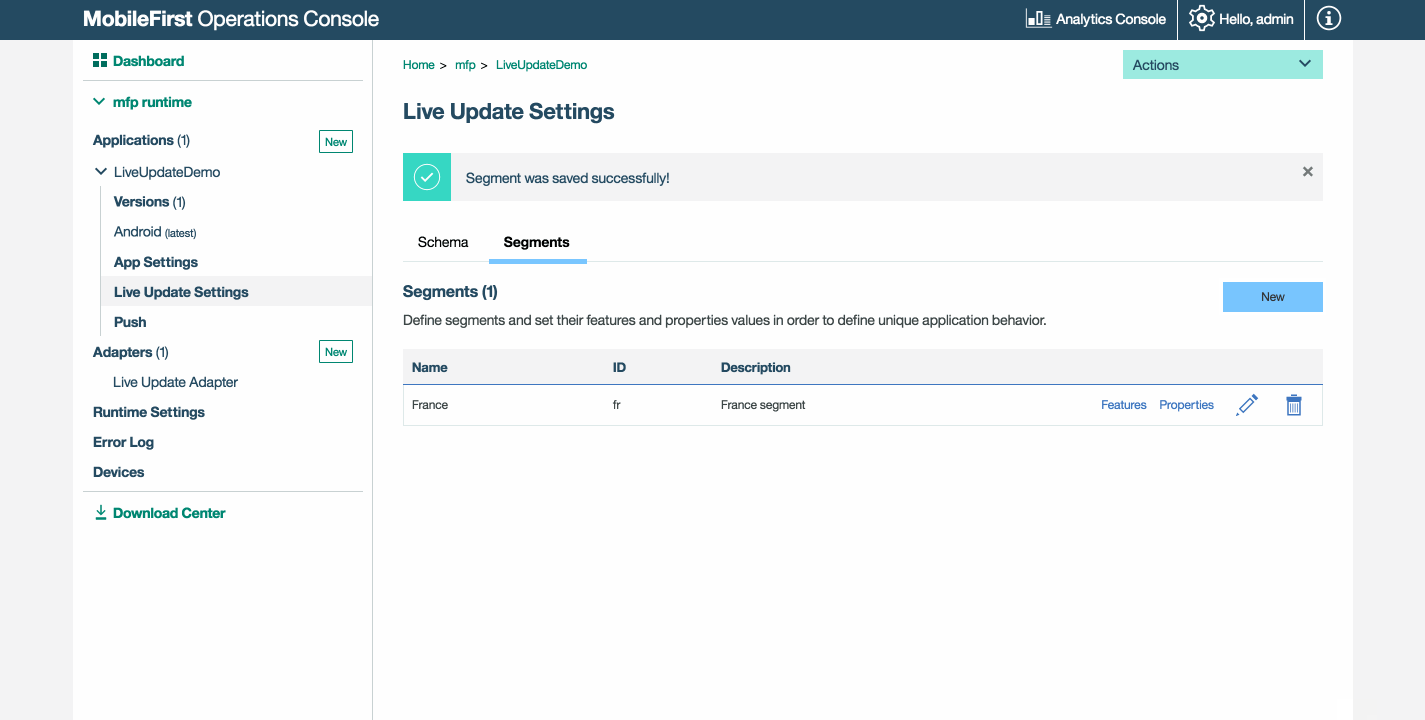Collapse the LiveUpdateDemo tree node
Viewport: 1425px width, 720px height.
[x=101, y=172]
